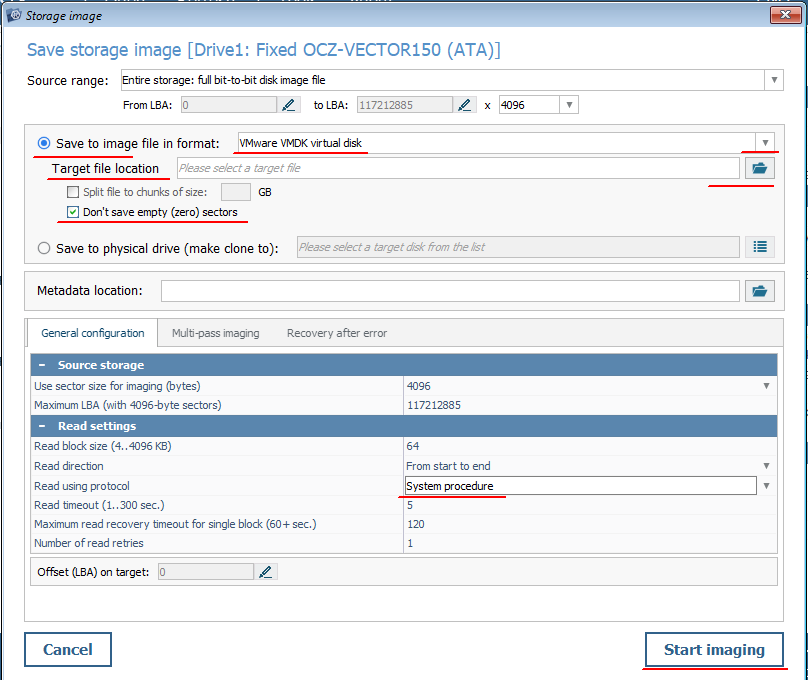Uncheck Don't save empty (zero) sectors

point(73,212)
